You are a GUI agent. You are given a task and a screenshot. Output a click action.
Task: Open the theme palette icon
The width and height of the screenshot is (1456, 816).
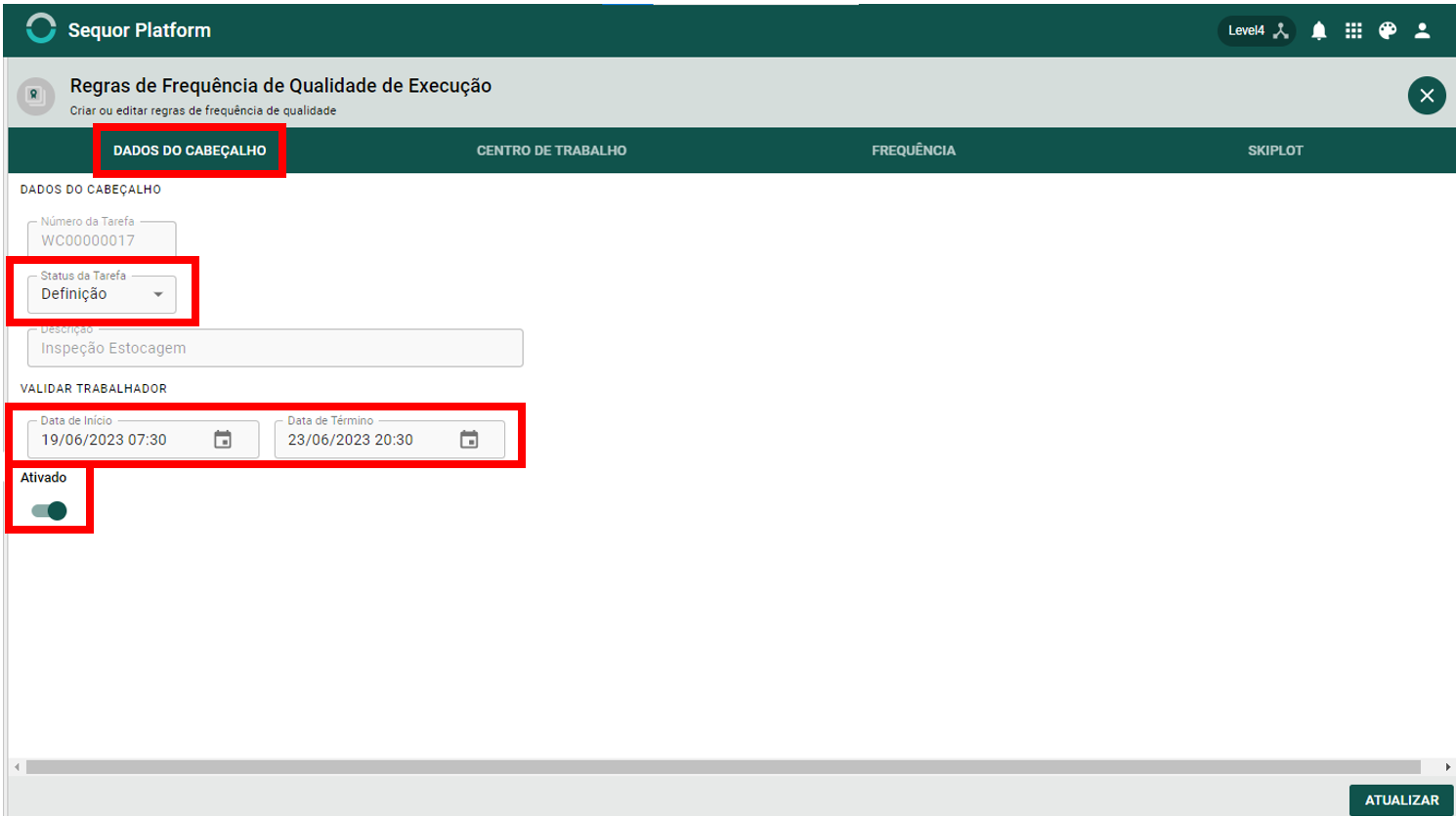tap(1388, 30)
